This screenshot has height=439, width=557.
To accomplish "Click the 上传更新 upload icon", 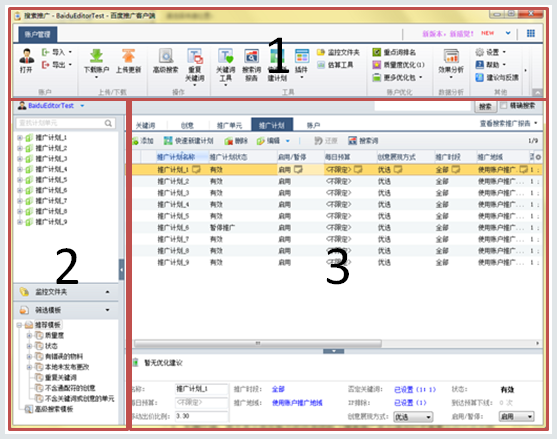I will point(128,56).
